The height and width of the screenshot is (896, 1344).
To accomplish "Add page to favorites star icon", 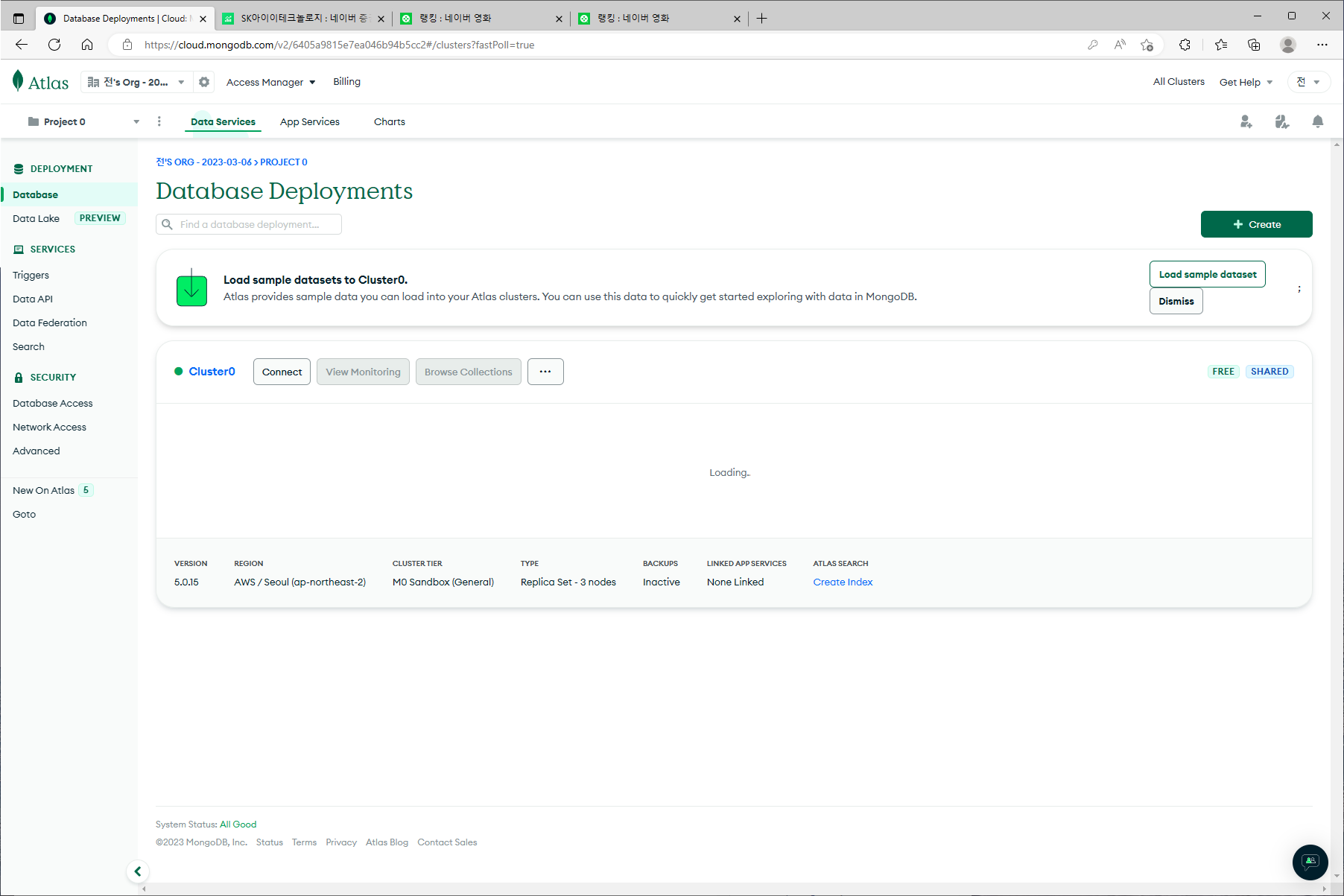I will [x=1147, y=45].
